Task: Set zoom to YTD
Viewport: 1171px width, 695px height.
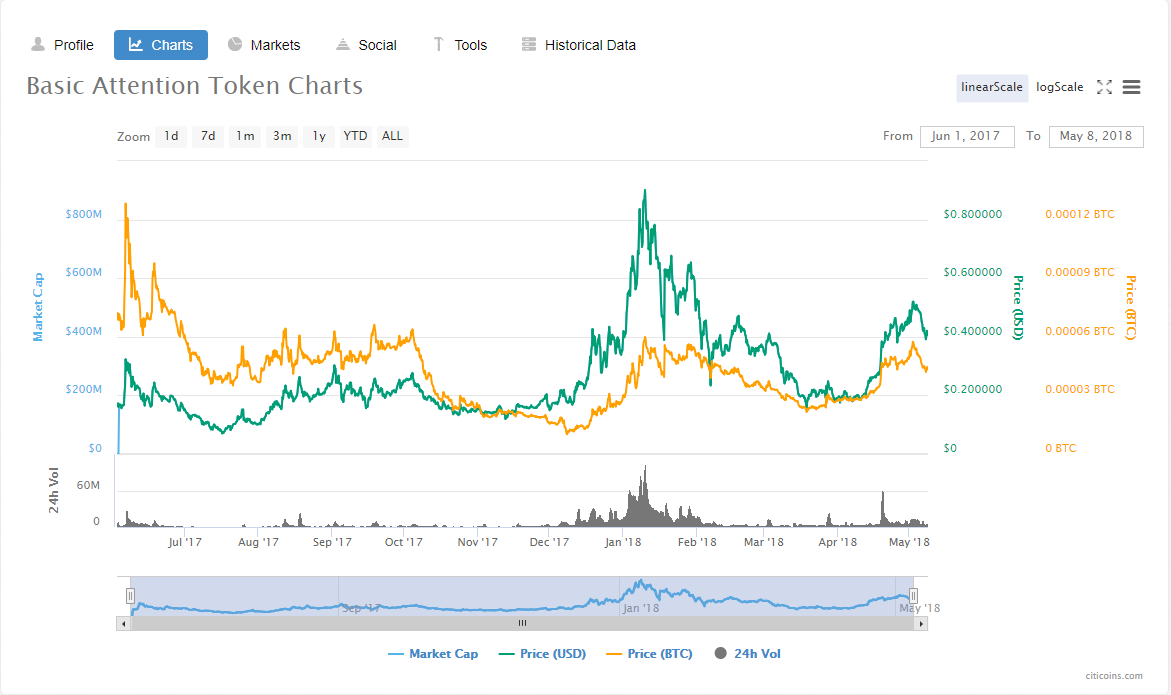Action: pos(355,136)
